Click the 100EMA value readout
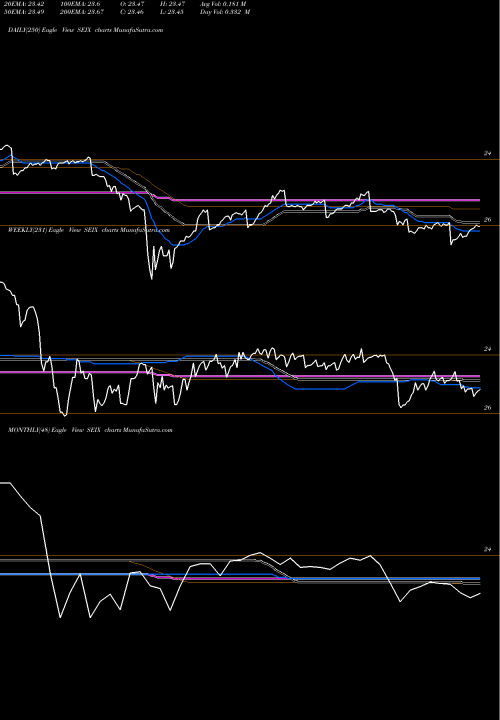 coord(79,4)
